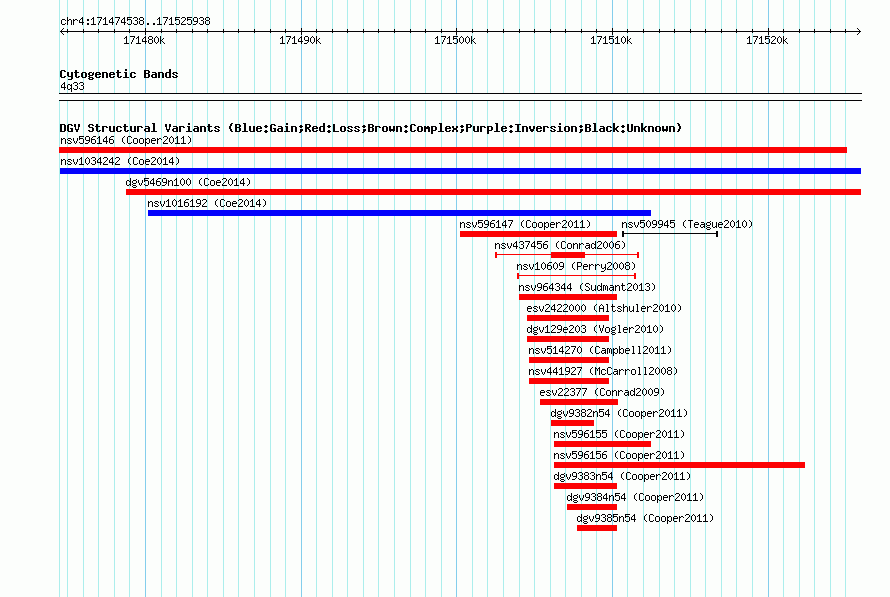Click the nsv441927 (McCarroll2008) label
This screenshot has height=597, width=890.
tap(603, 371)
